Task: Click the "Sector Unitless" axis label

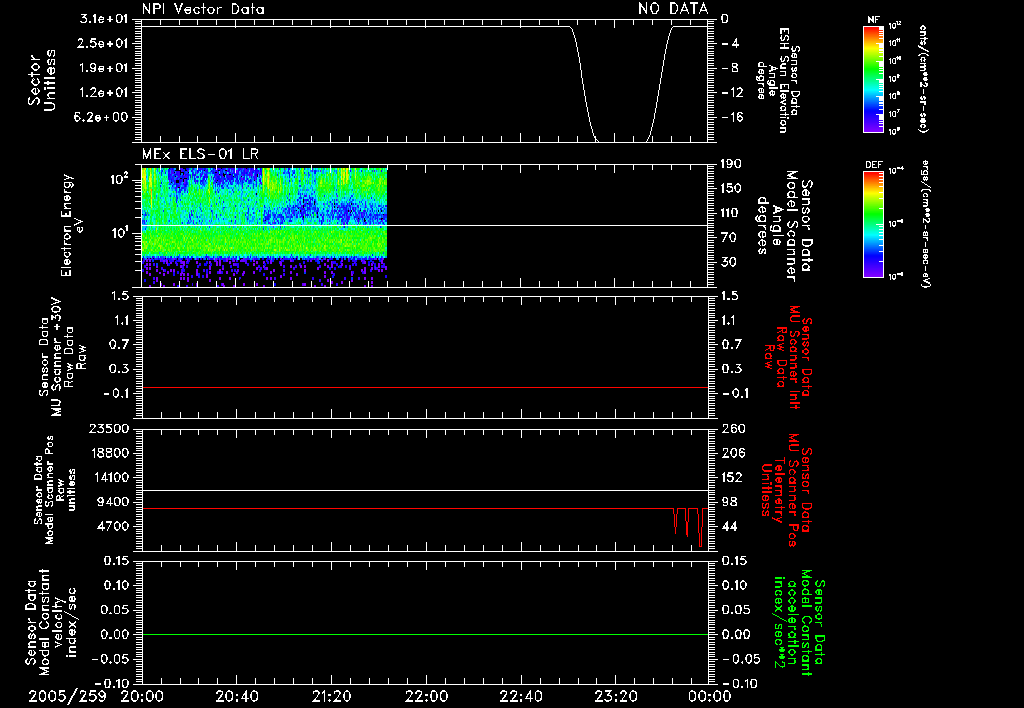Action: click(42, 80)
